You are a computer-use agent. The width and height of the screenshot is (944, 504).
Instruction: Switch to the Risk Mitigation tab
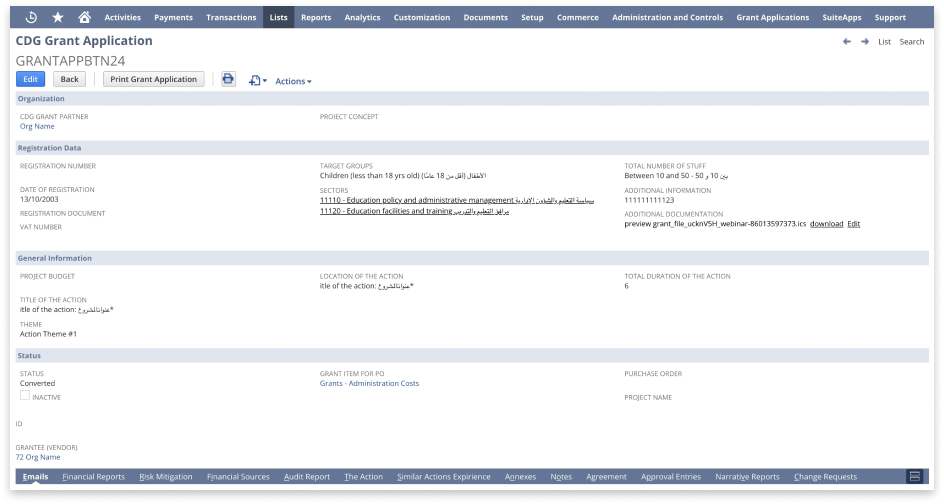[x=166, y=477]
